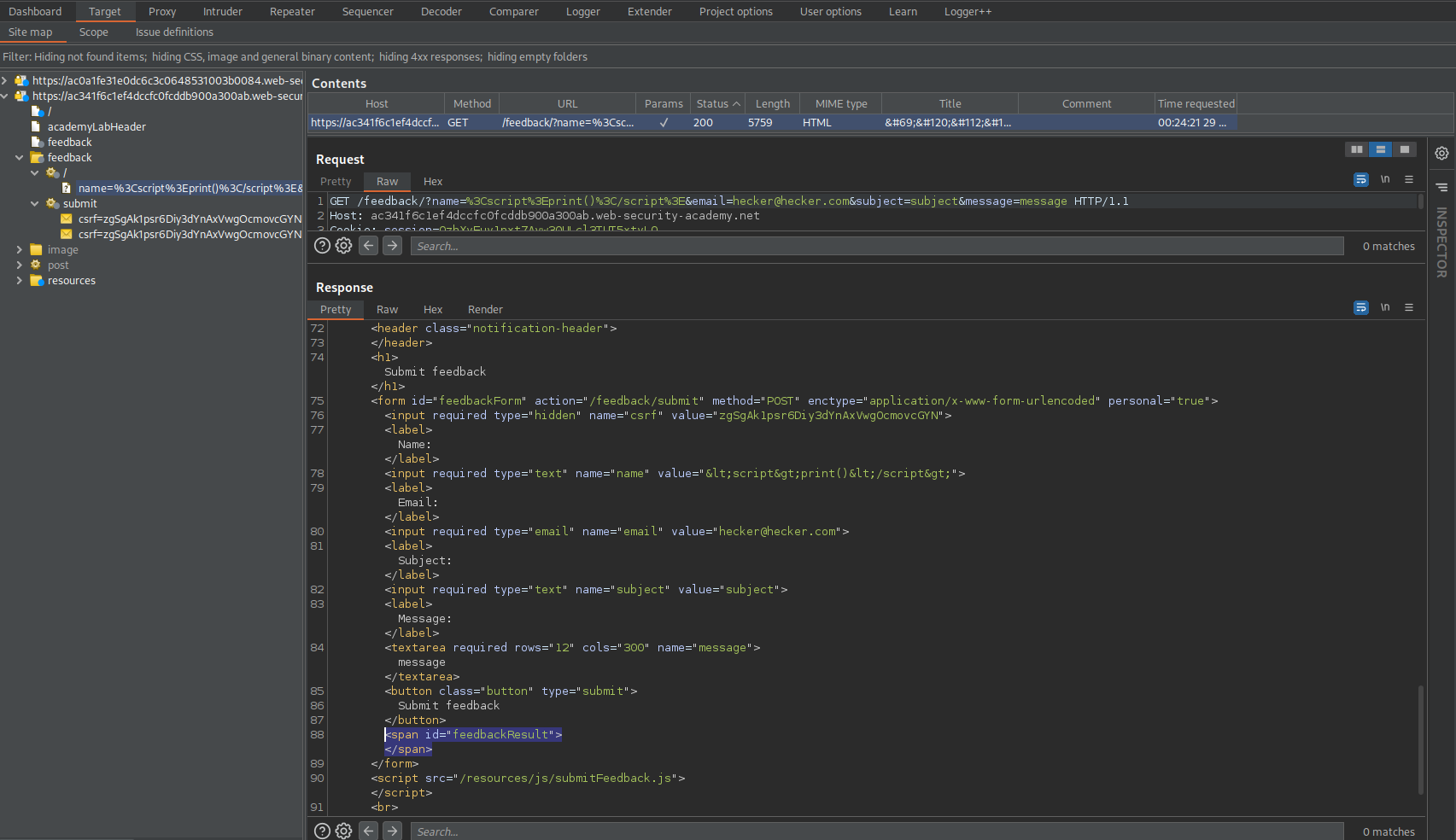Sort contents by Host column
Viewport: 1456px width, 840px height.
click(x=376, y=104)
